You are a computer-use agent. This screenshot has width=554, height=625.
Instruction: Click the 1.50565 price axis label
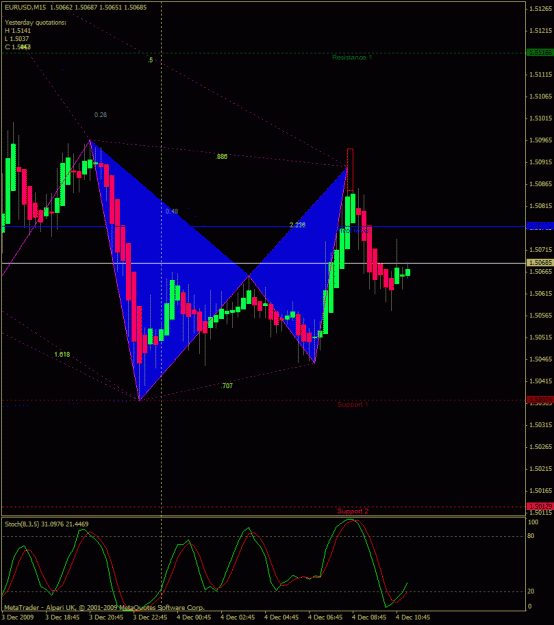click(541, 316)
